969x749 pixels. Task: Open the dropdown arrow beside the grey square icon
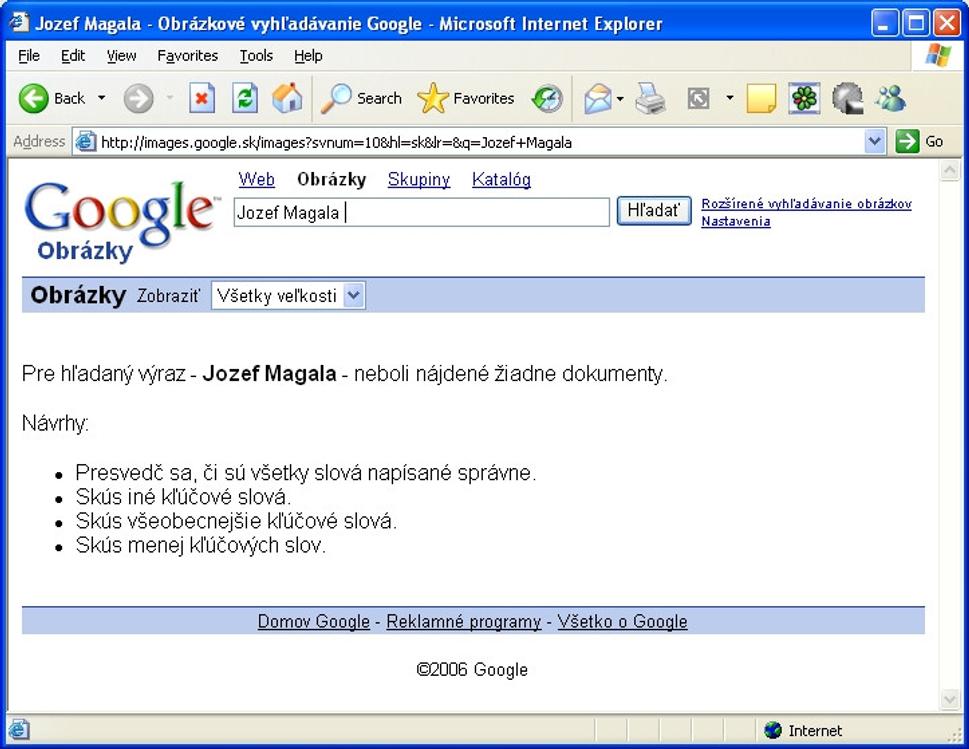click(730, 98)
